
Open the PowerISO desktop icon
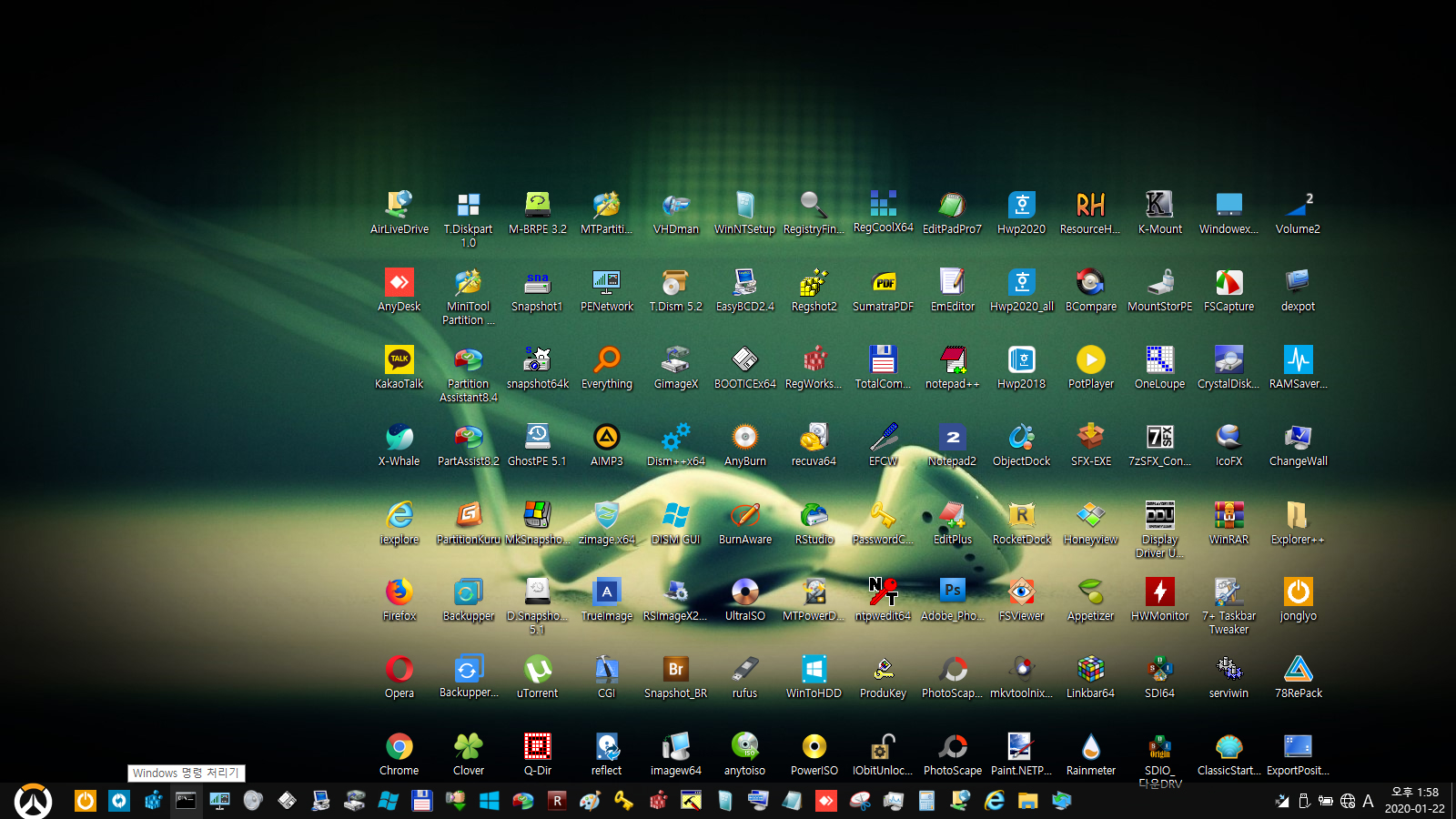814,754
